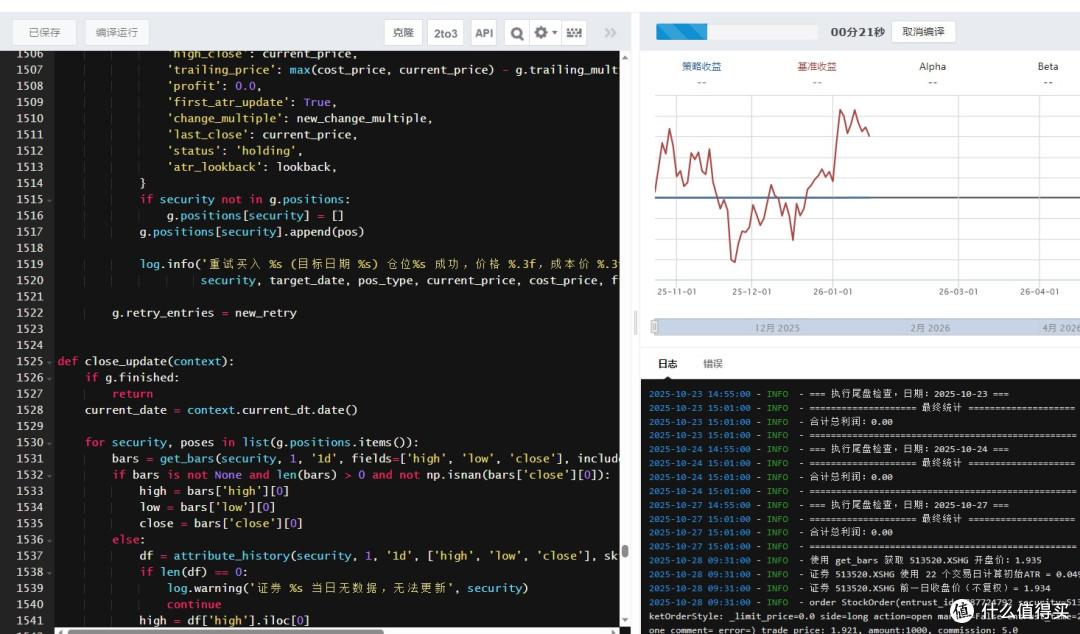
Task: Click the 编译运行 button
Action: (x=117, y=32)
